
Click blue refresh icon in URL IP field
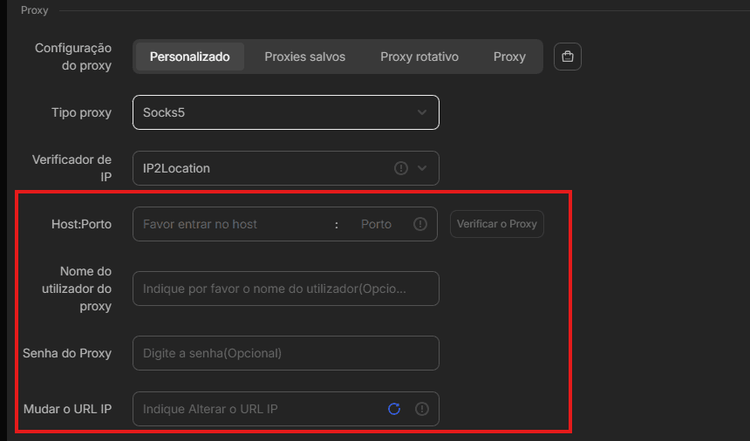point(394,409)
